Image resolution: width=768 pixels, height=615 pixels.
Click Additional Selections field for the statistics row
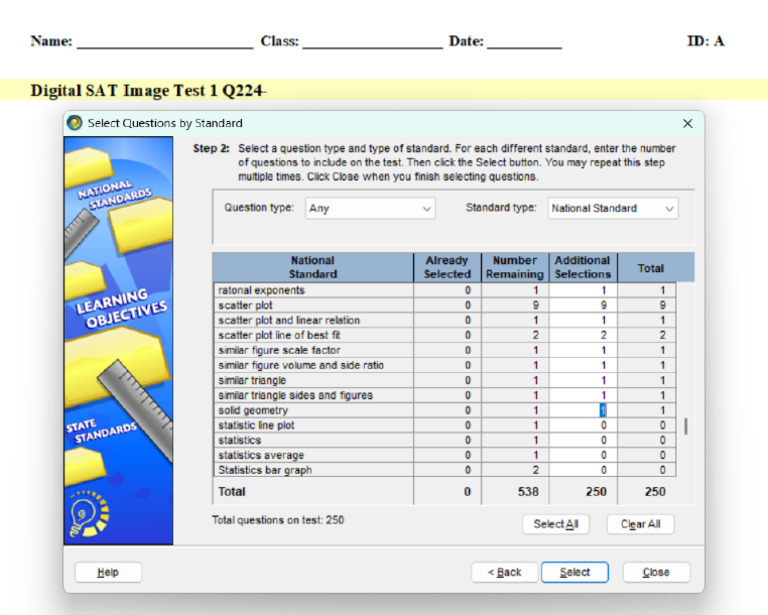(583, 440)
